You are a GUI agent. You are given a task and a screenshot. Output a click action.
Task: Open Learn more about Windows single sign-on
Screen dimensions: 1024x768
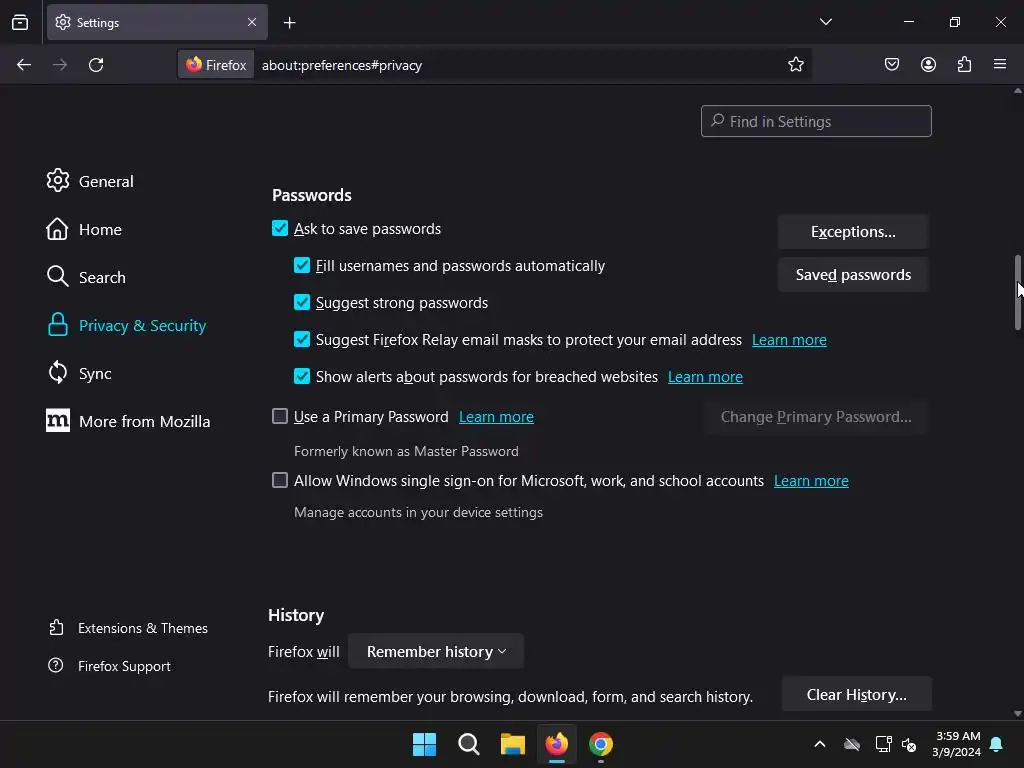coord(811,481)
